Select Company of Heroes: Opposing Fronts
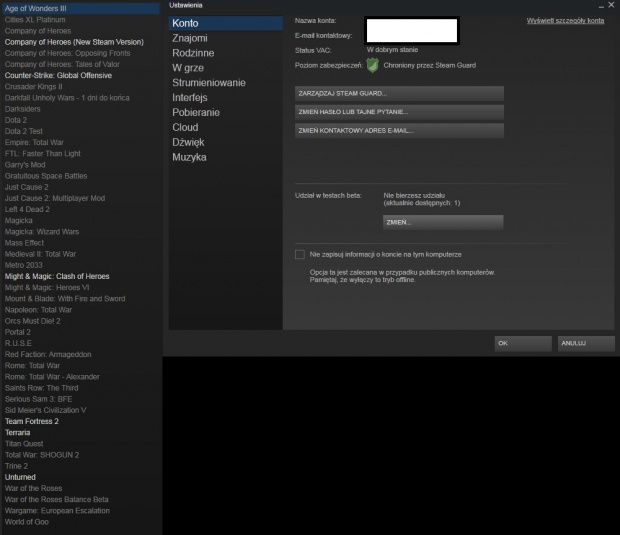Screen dimensions: 620x535 click(67, 53)
